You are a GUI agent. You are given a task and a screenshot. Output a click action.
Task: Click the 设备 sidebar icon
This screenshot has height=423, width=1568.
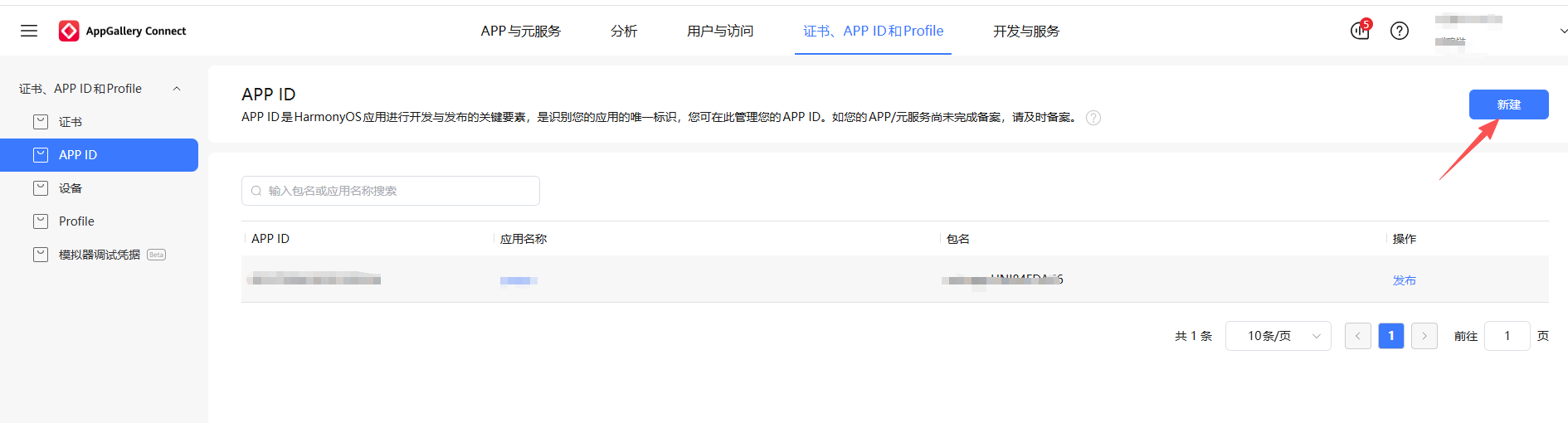(41, 188)
